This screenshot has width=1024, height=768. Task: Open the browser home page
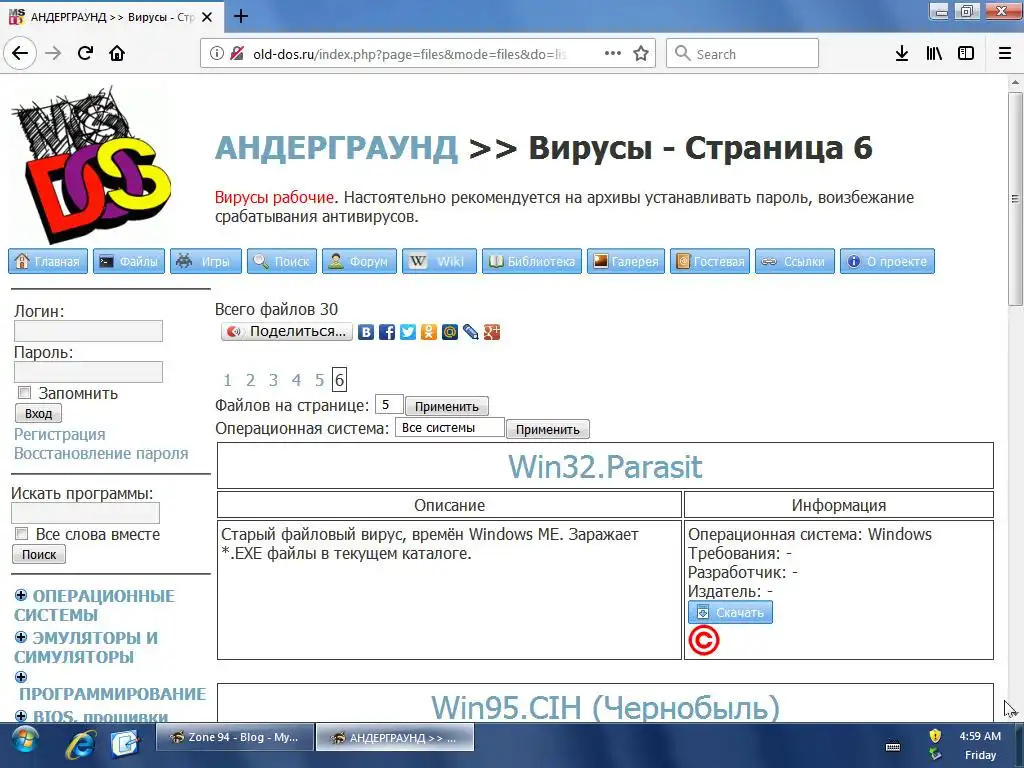click(117, 53)
